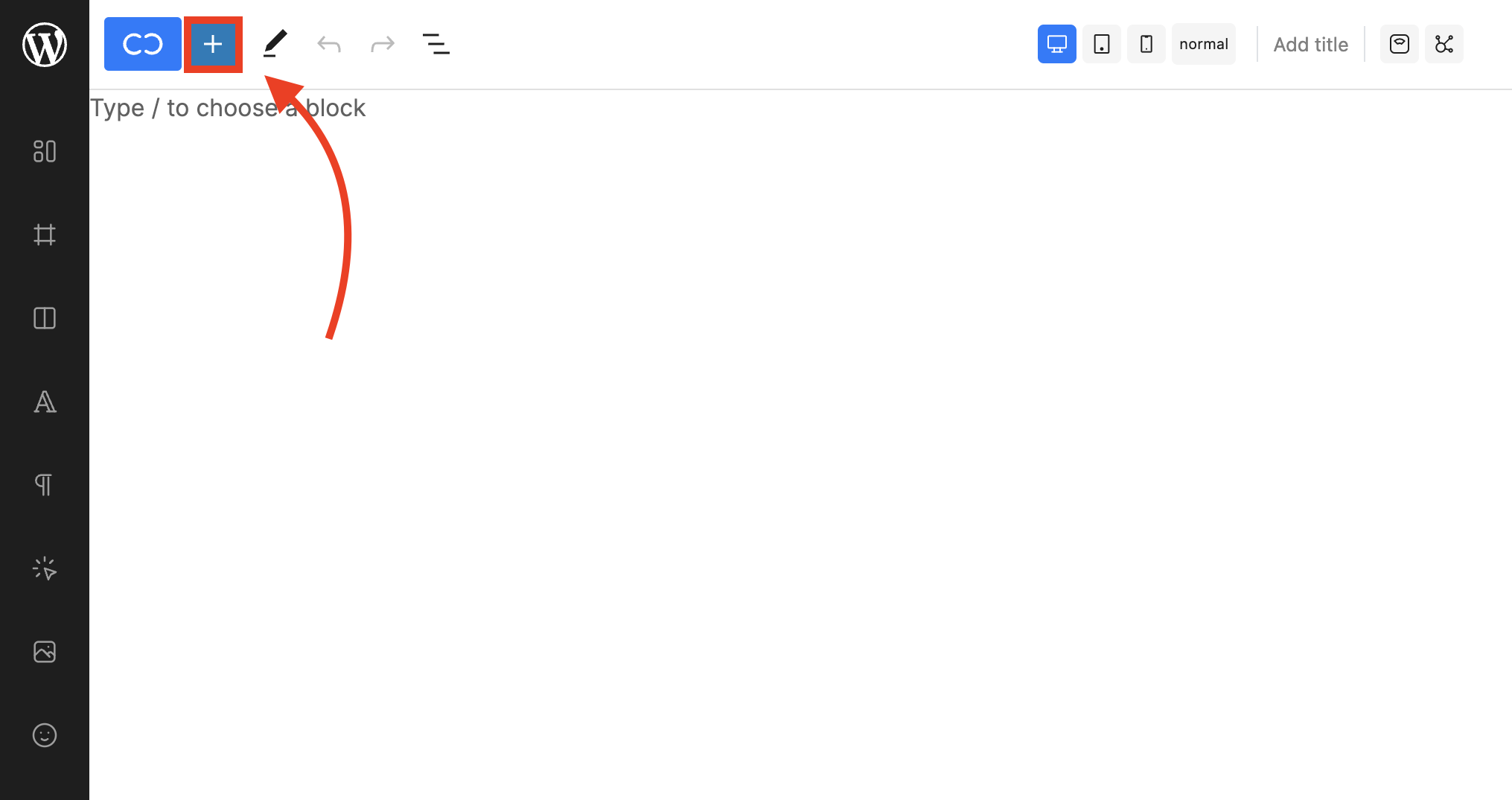Click the WordPress logo icon

45,45
